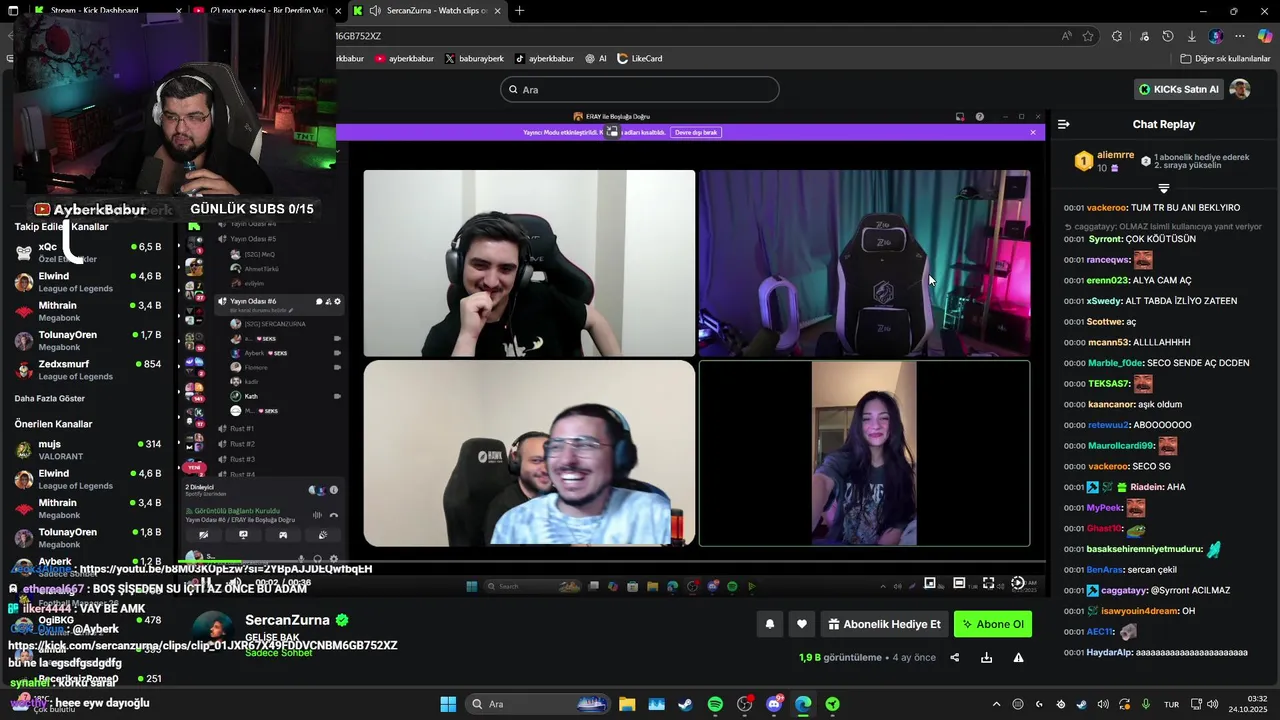The image size is (1280, 720).
Task: Open 'Diğer sık kullanılanlar' bookmarks folder
Action: (1225, 59)
